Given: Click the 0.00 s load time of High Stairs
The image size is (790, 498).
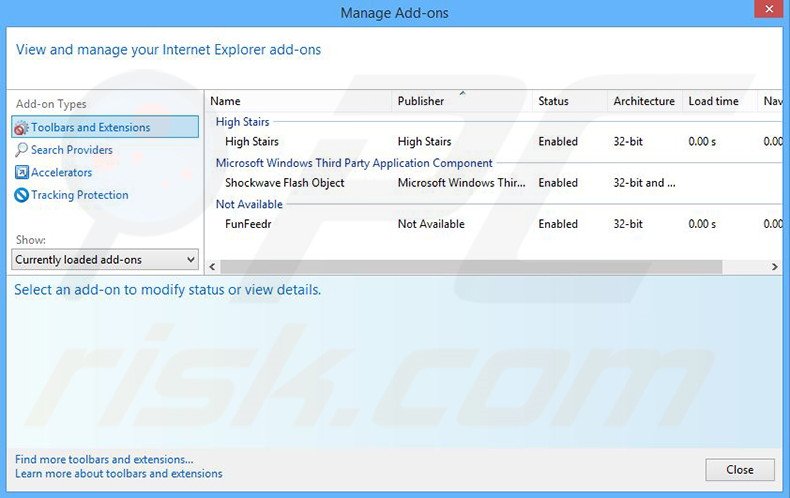Looking at the screenshot, I should pyautogui.click(x=702, y=142).
